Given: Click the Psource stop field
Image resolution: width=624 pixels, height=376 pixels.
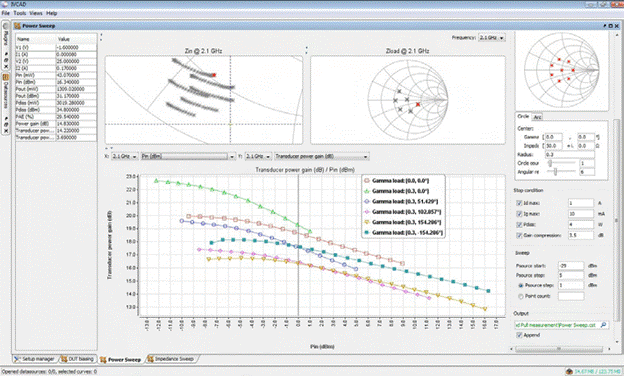Looking at the screenshot, I should click(571, 275).
